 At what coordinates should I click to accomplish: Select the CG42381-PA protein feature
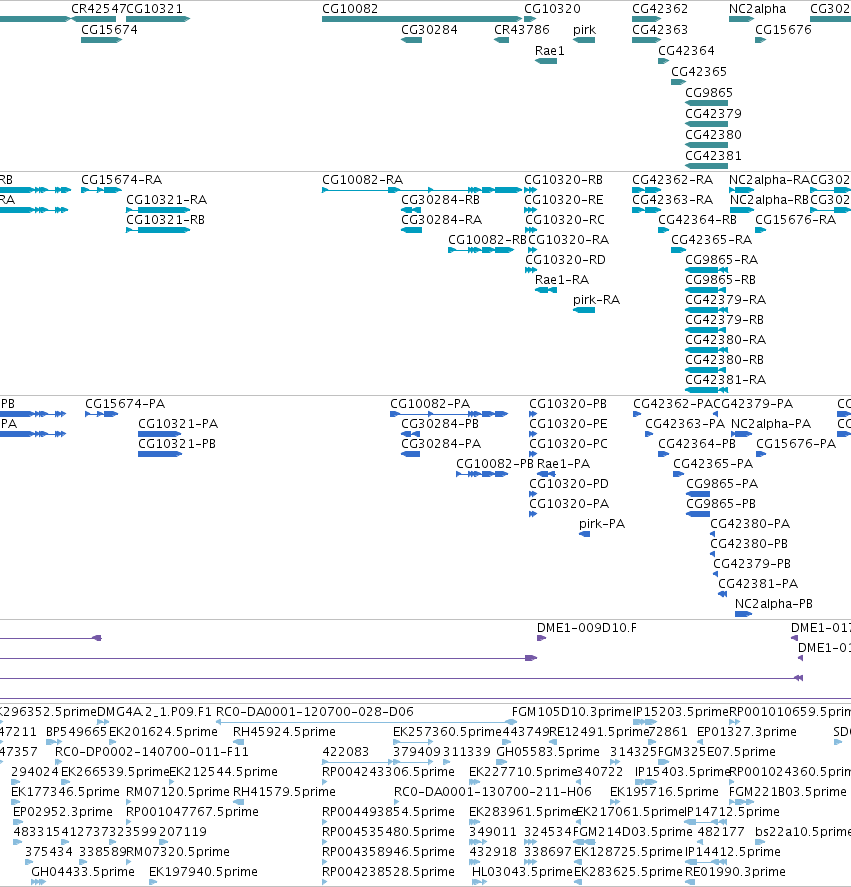(722, 594)
